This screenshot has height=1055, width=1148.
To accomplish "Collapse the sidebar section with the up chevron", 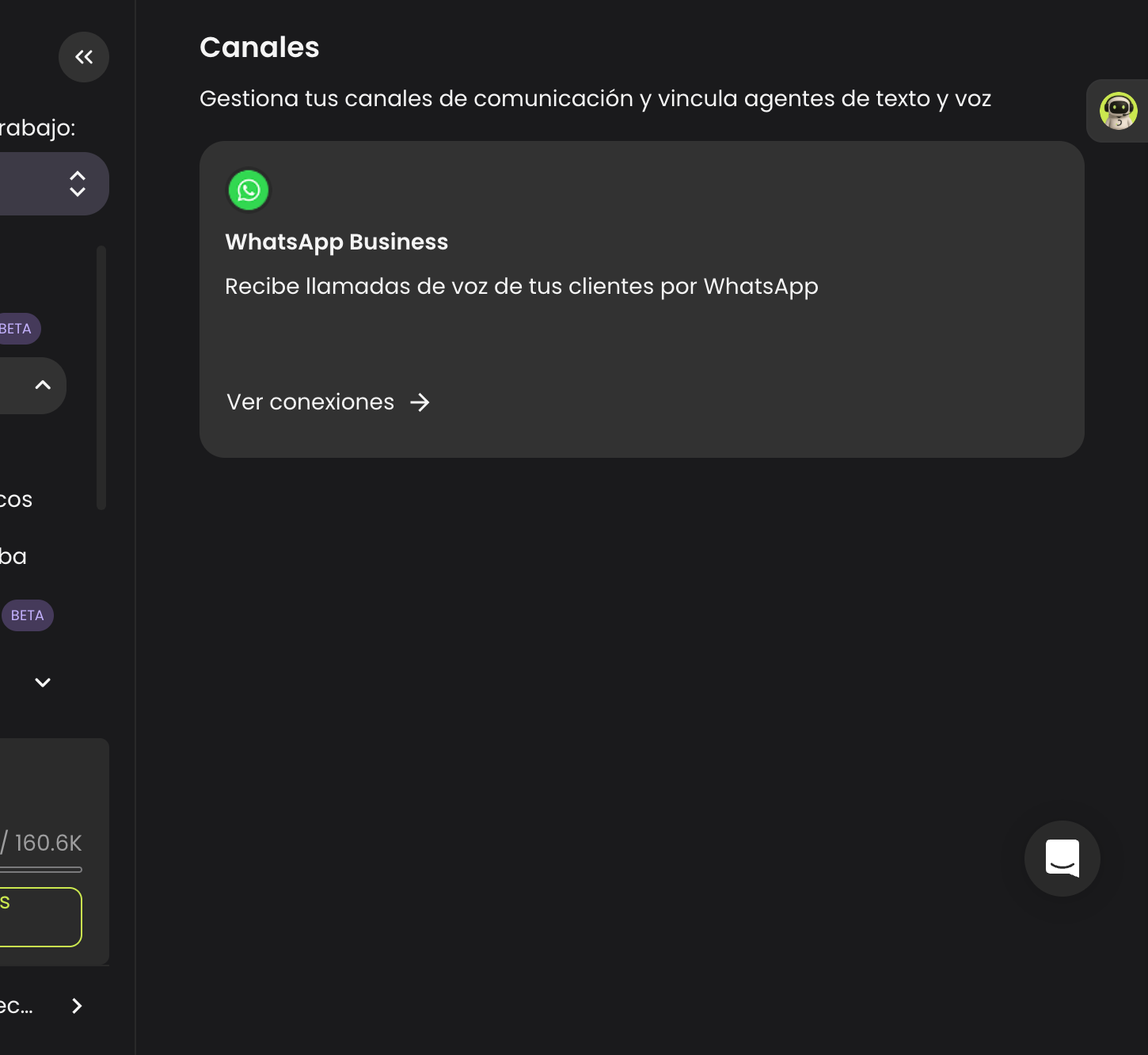I will tap(43, 386).
